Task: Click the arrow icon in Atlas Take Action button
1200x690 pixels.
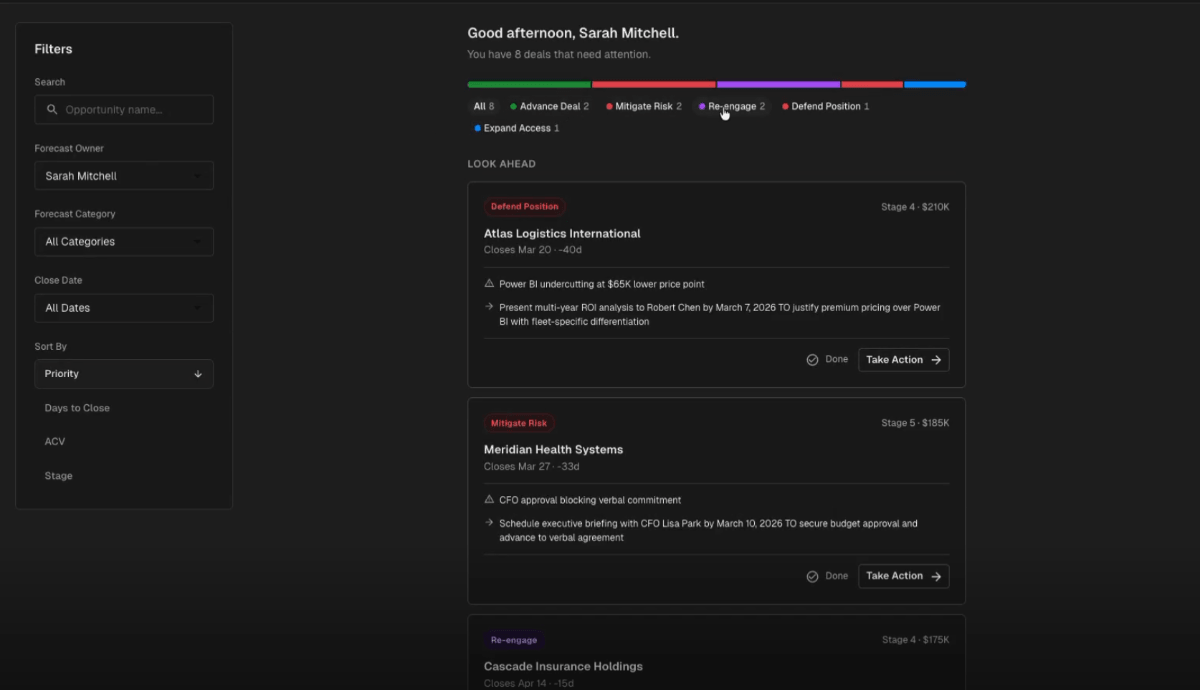Action: point(936,360)
